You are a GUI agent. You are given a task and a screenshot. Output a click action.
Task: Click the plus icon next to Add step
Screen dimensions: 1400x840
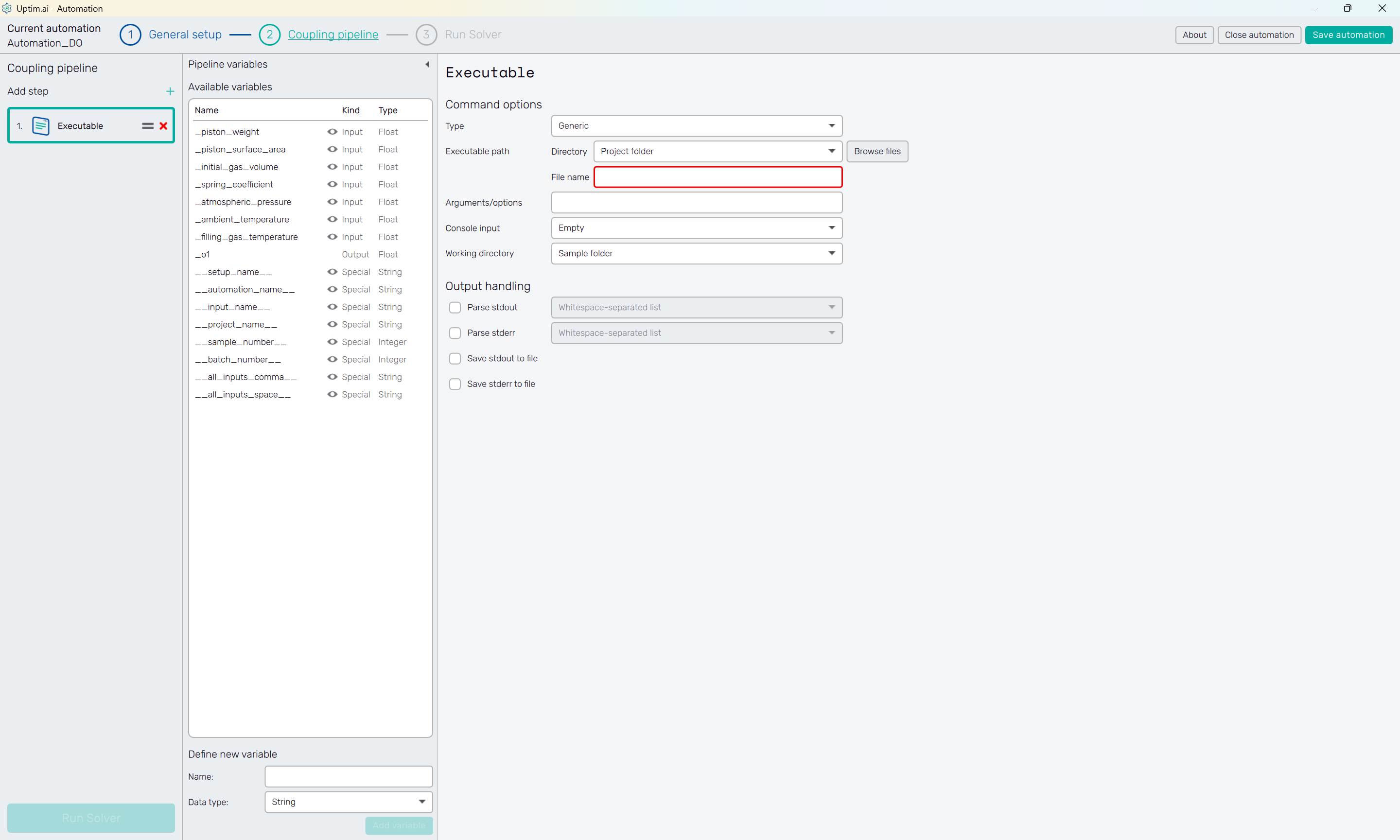coord(170,91)
